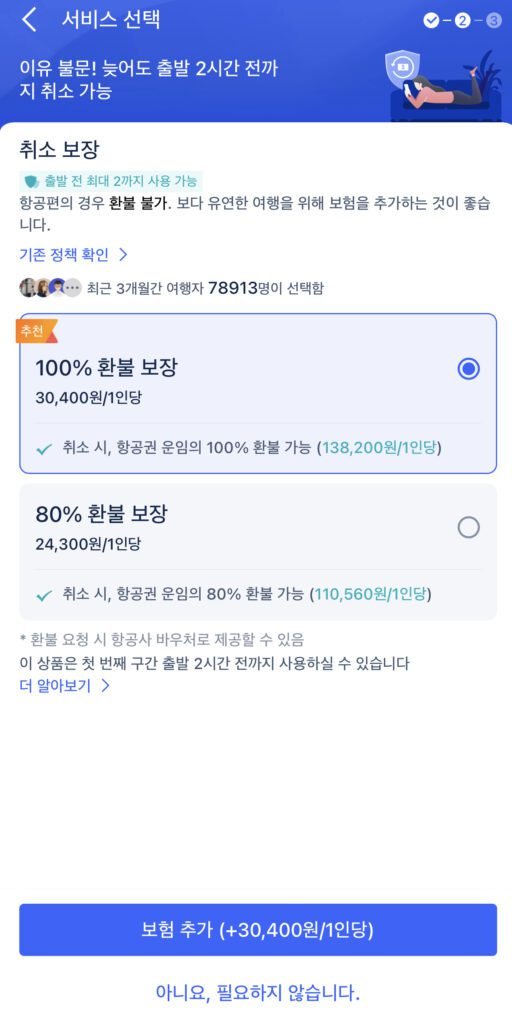Tap the completed step one checkmark icon
This screenshot has height=1024, width=512.
431,20
